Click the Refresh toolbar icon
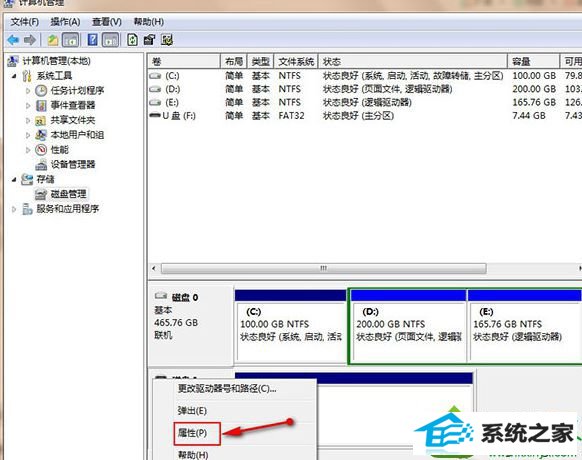582x460 pixels. click(133, 40)
